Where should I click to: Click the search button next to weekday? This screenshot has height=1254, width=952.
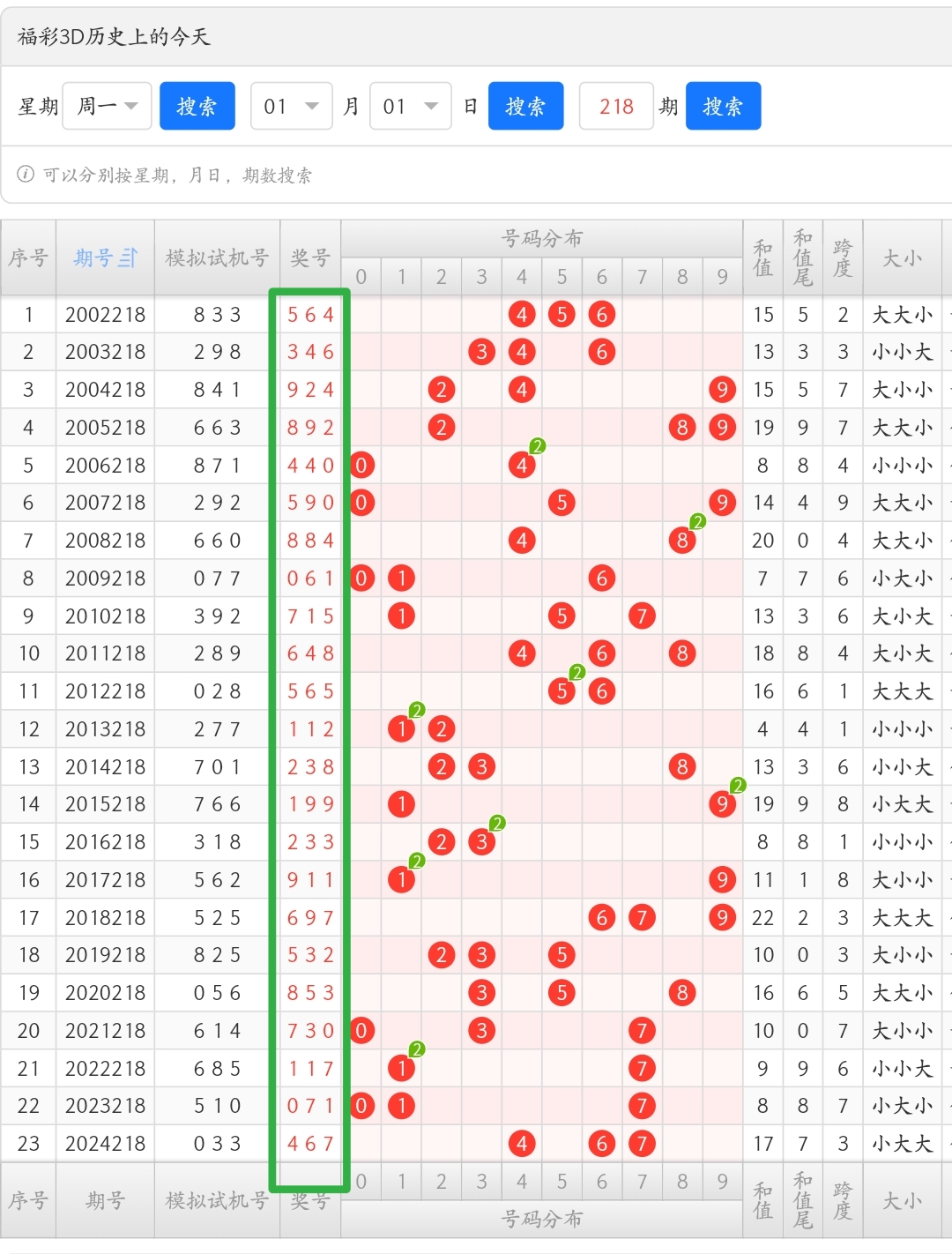pos(197,106)
